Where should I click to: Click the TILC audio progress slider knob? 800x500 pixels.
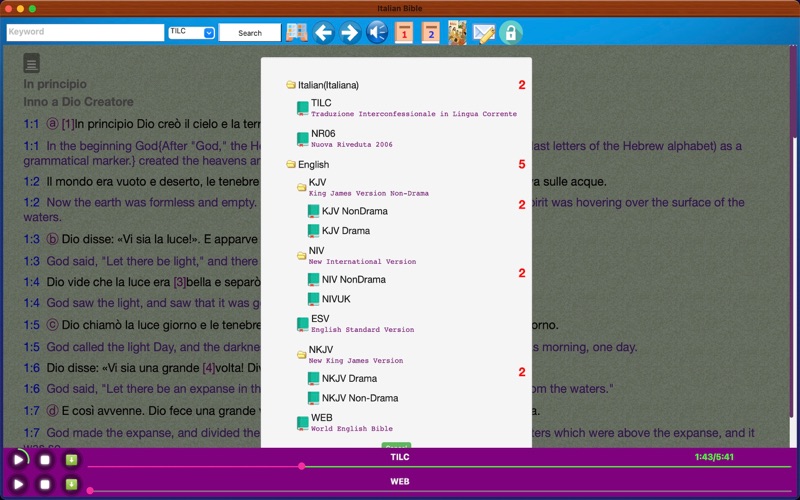pos(302,466)
